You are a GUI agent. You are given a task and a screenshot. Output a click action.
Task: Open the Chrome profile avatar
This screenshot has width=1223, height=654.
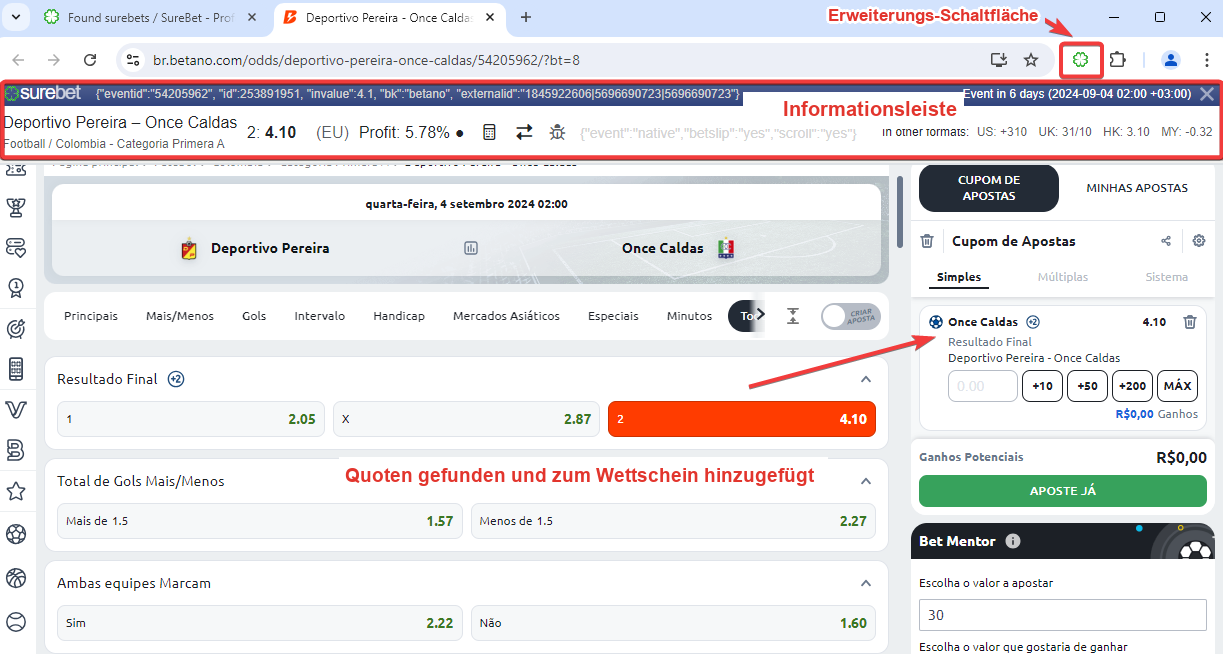point(1170,60)
